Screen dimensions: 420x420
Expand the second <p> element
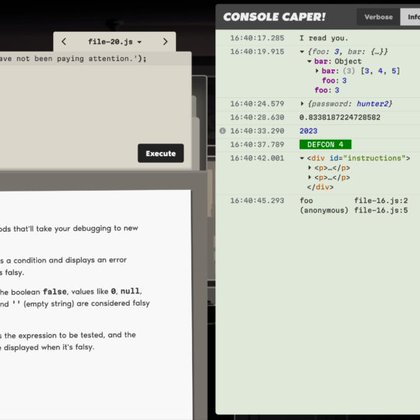point(309,178)
